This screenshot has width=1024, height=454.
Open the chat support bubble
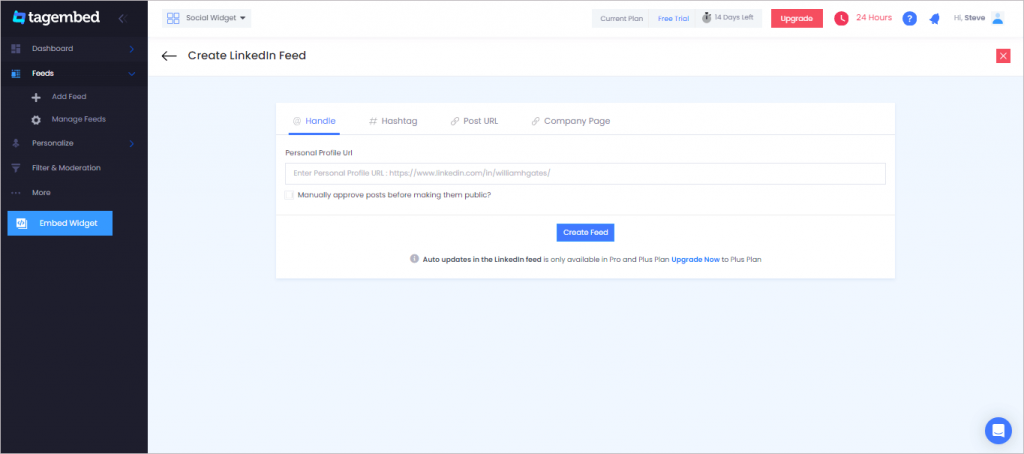[x=998, y=430]
